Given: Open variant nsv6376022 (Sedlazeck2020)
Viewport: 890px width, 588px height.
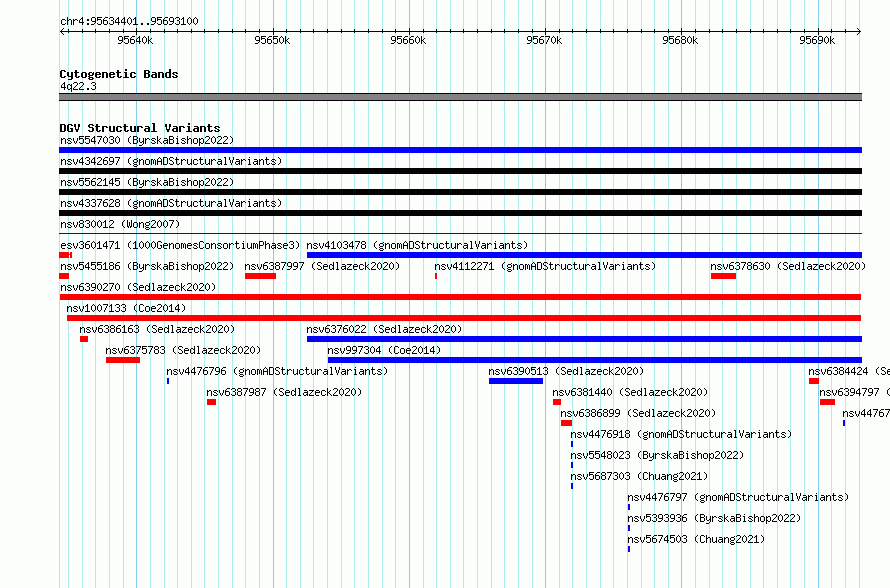Looking at the screenshot, I should (x=384, y=329).
